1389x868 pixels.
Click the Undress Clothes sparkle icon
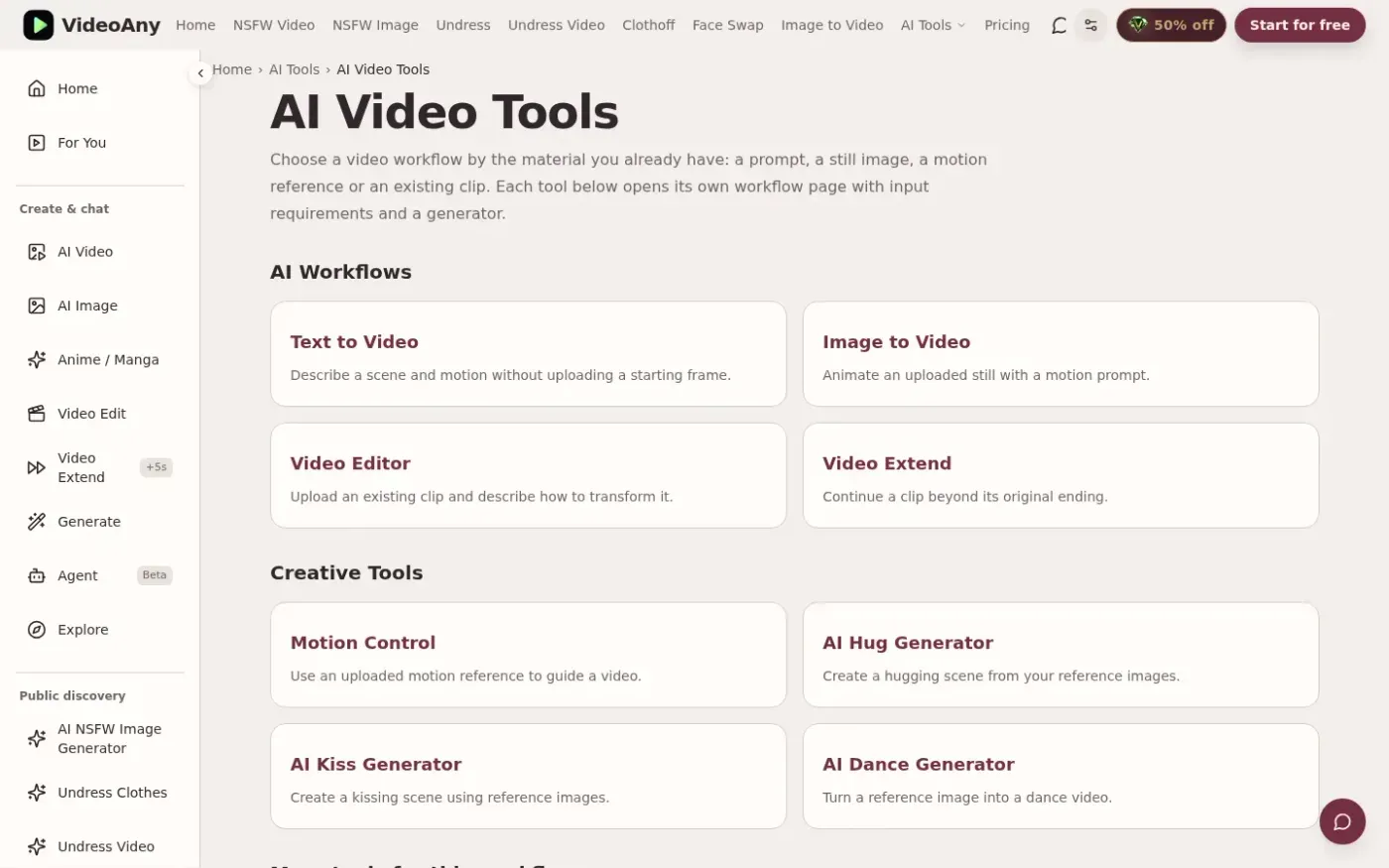[x=37, y=793]
